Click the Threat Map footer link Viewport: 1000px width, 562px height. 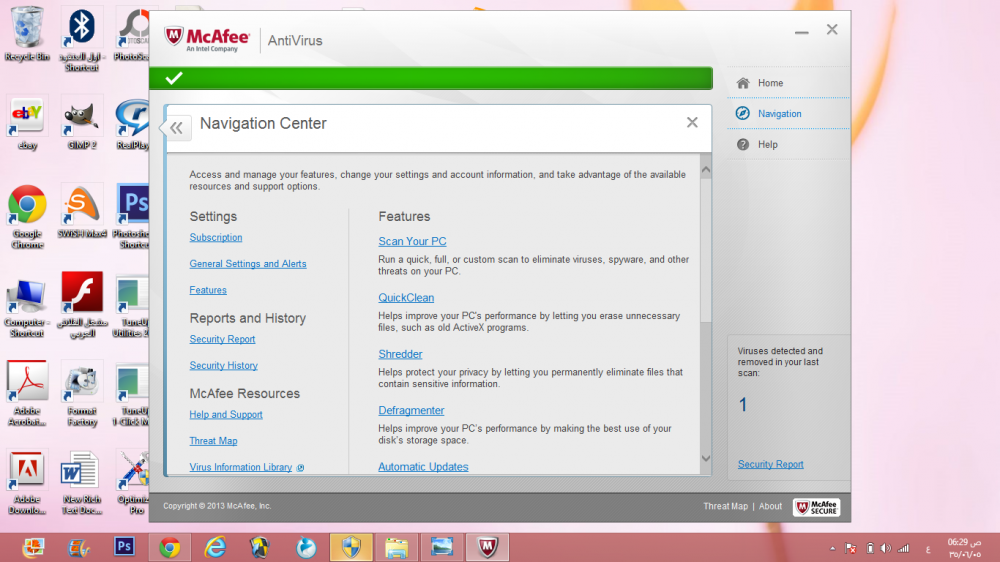coord(725,507)
